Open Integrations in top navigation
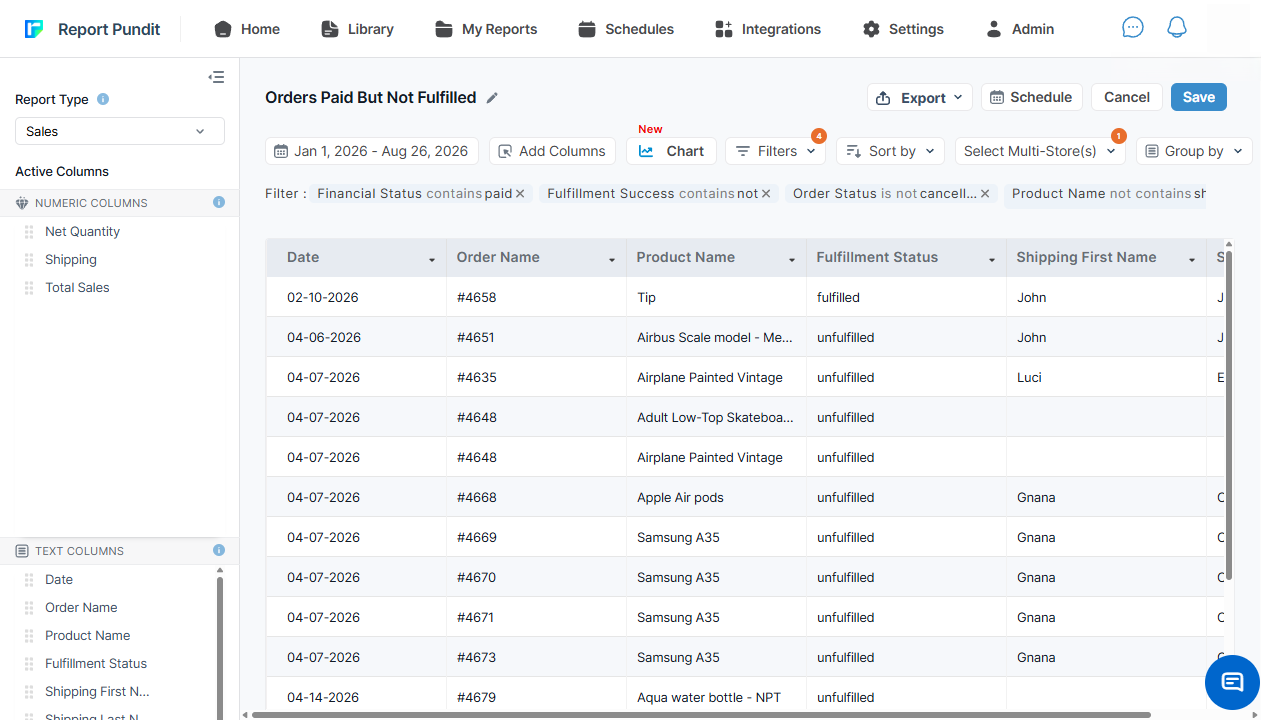Screen dimensions: 1261x720 pos(768,29)
